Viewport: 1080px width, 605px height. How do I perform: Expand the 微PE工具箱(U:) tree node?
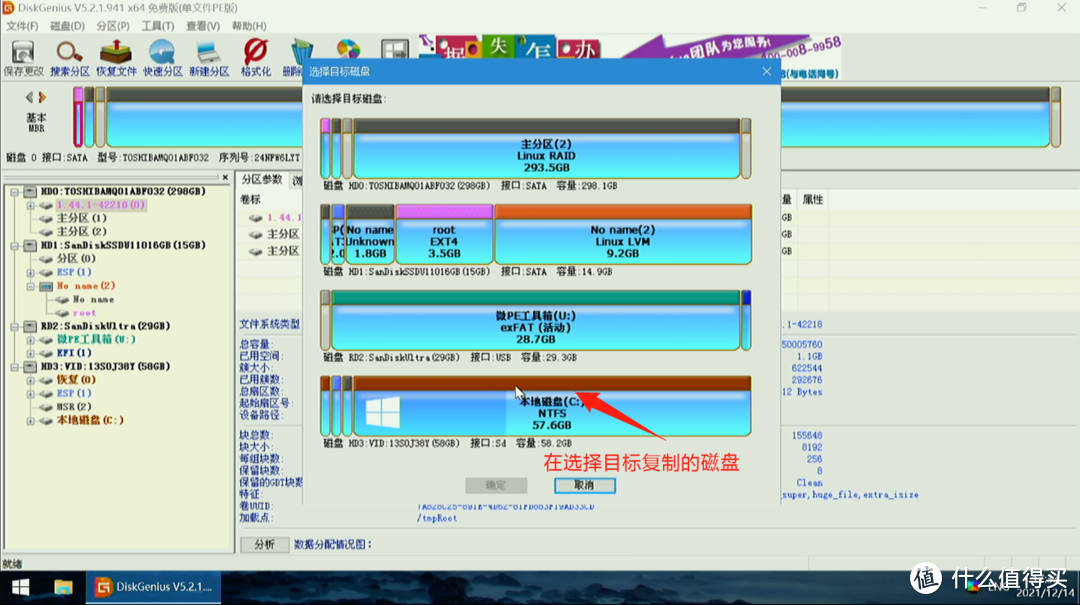click(x=30, y=340)
